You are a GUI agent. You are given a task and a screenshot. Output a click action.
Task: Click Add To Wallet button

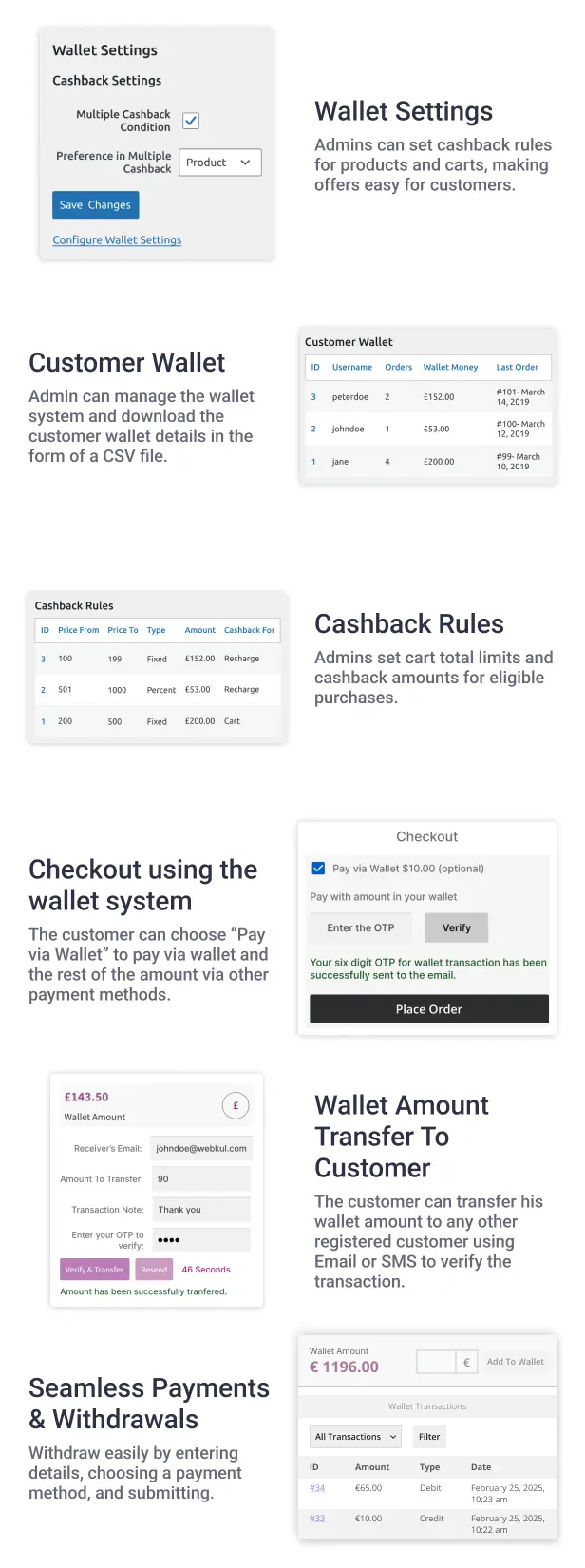[516, 1362]
